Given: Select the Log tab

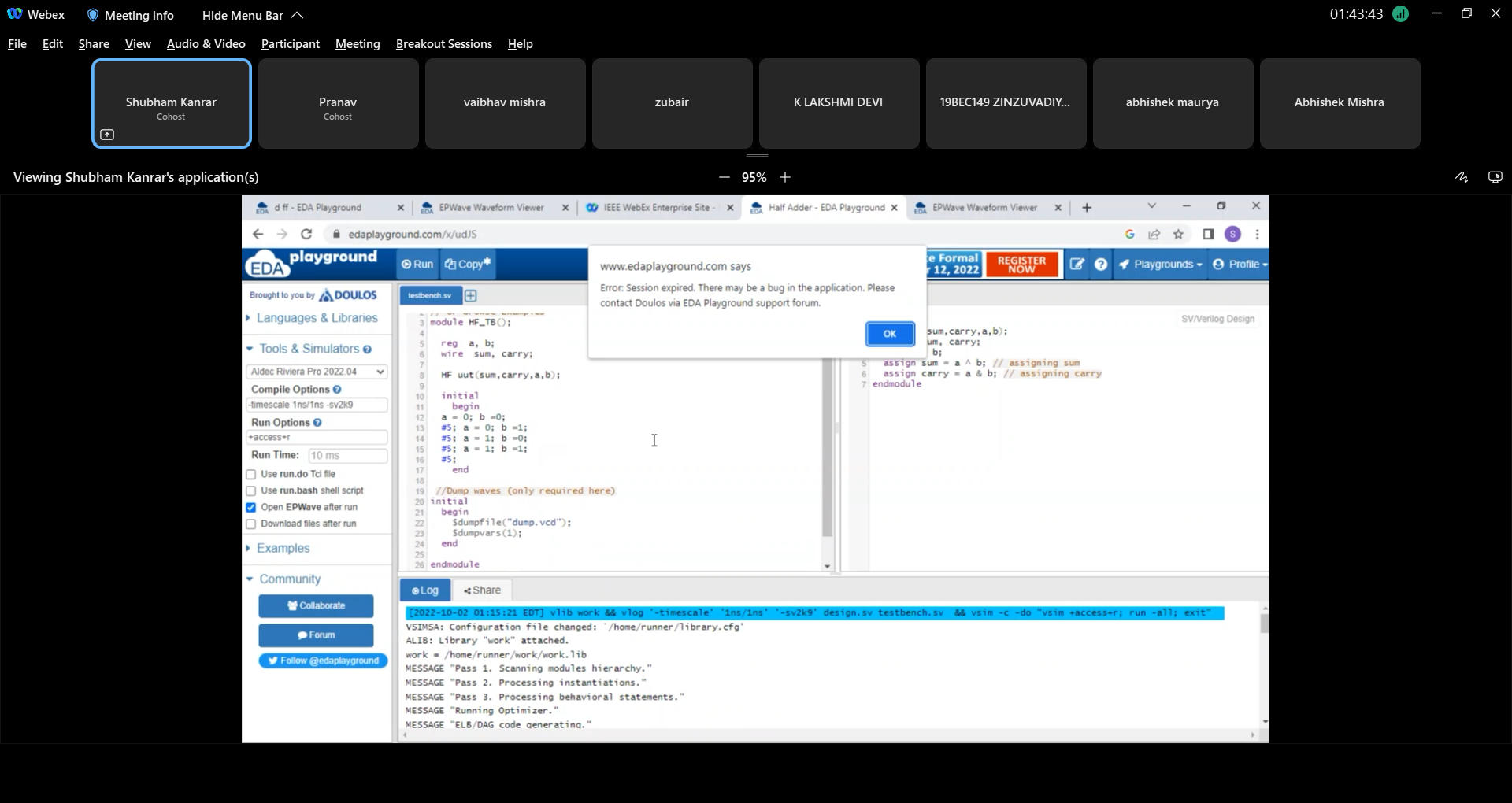Looking at the screenshot, I should pos(425,590).
